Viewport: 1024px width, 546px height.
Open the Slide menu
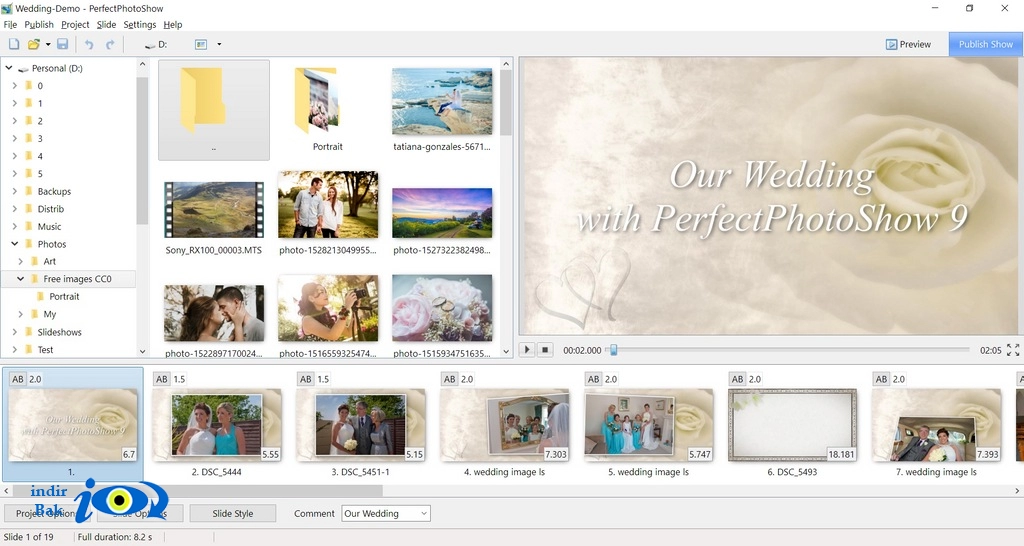pos(106,25)
